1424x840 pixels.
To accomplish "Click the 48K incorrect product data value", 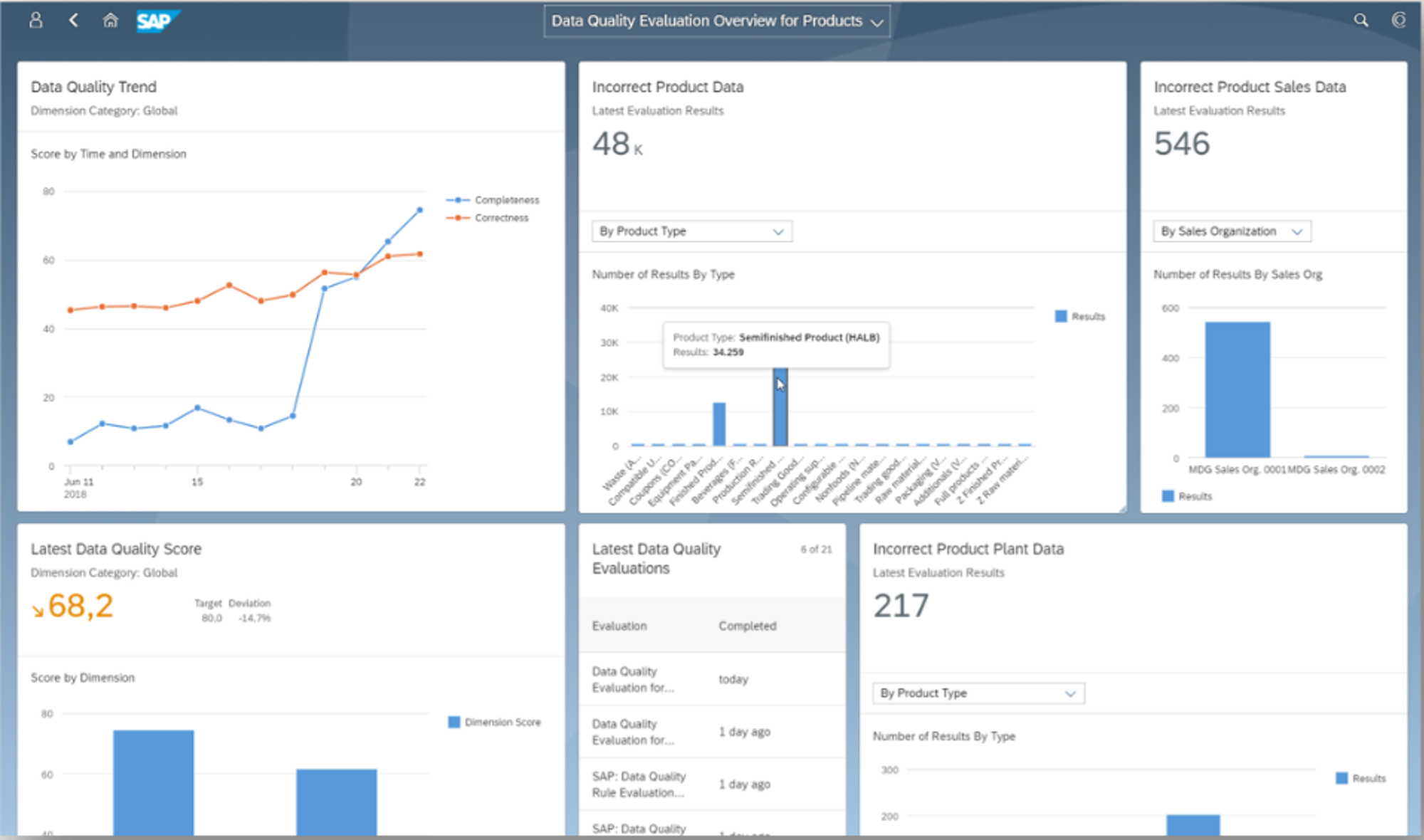I will tap(617, 144).
